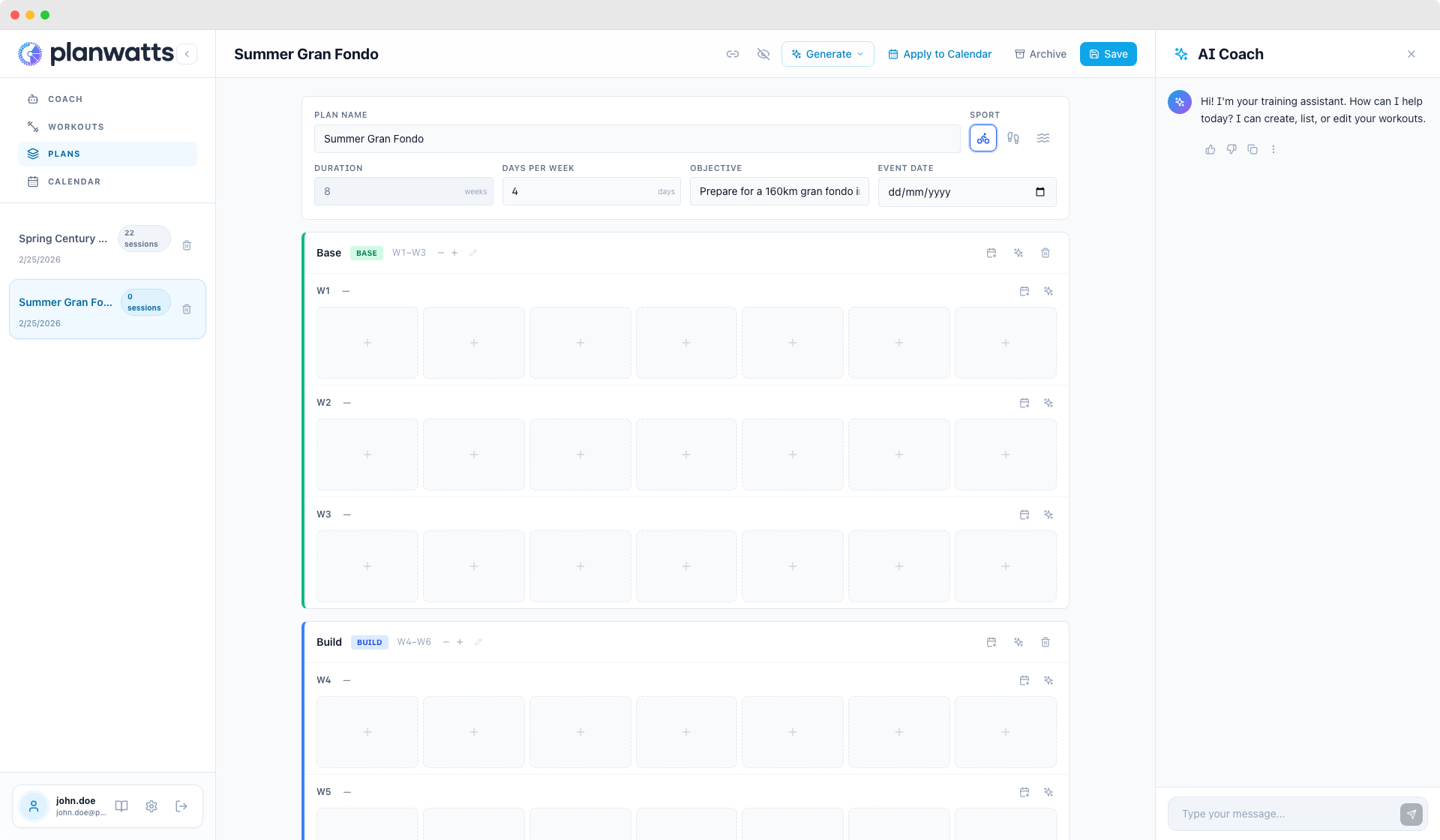Thumbs up the AI Coach message
The image size is (1440, 840).
[x=1210, y=149]
